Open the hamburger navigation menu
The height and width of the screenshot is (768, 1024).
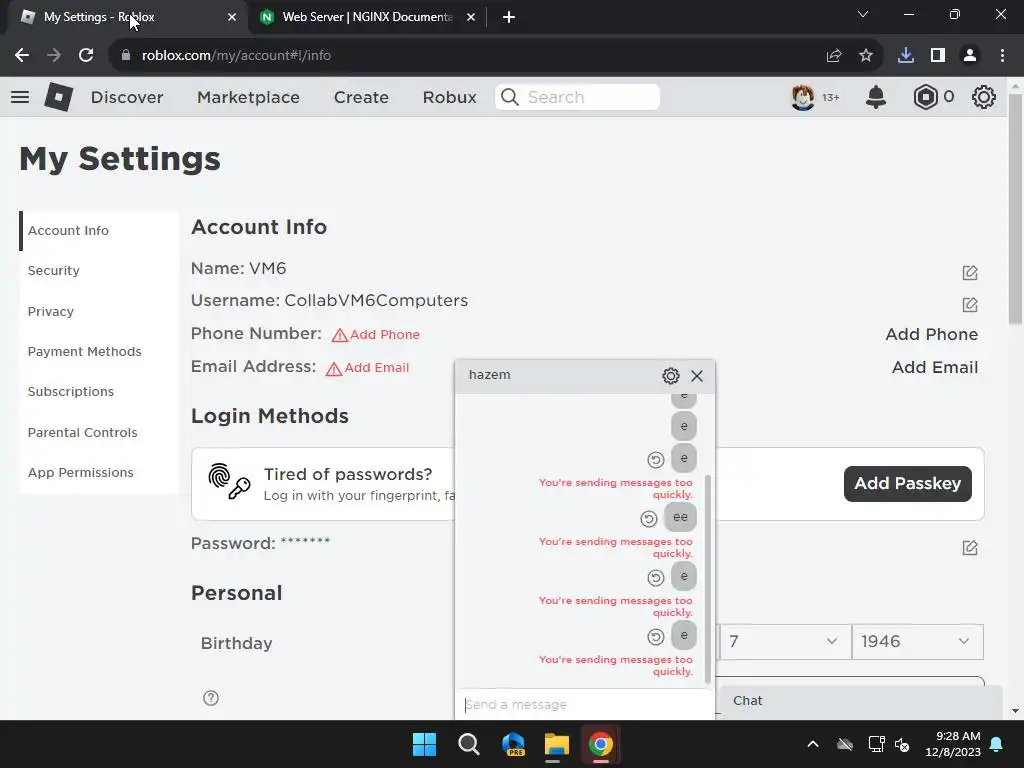coord(20,97)
